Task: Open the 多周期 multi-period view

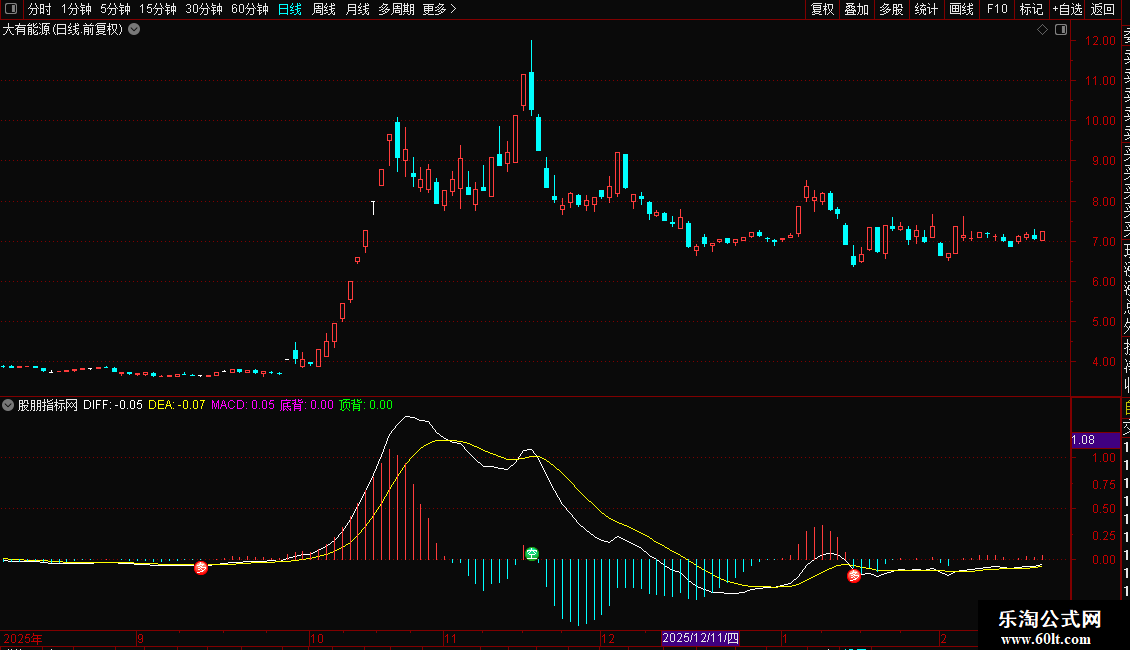Action: tap(396, 9)
